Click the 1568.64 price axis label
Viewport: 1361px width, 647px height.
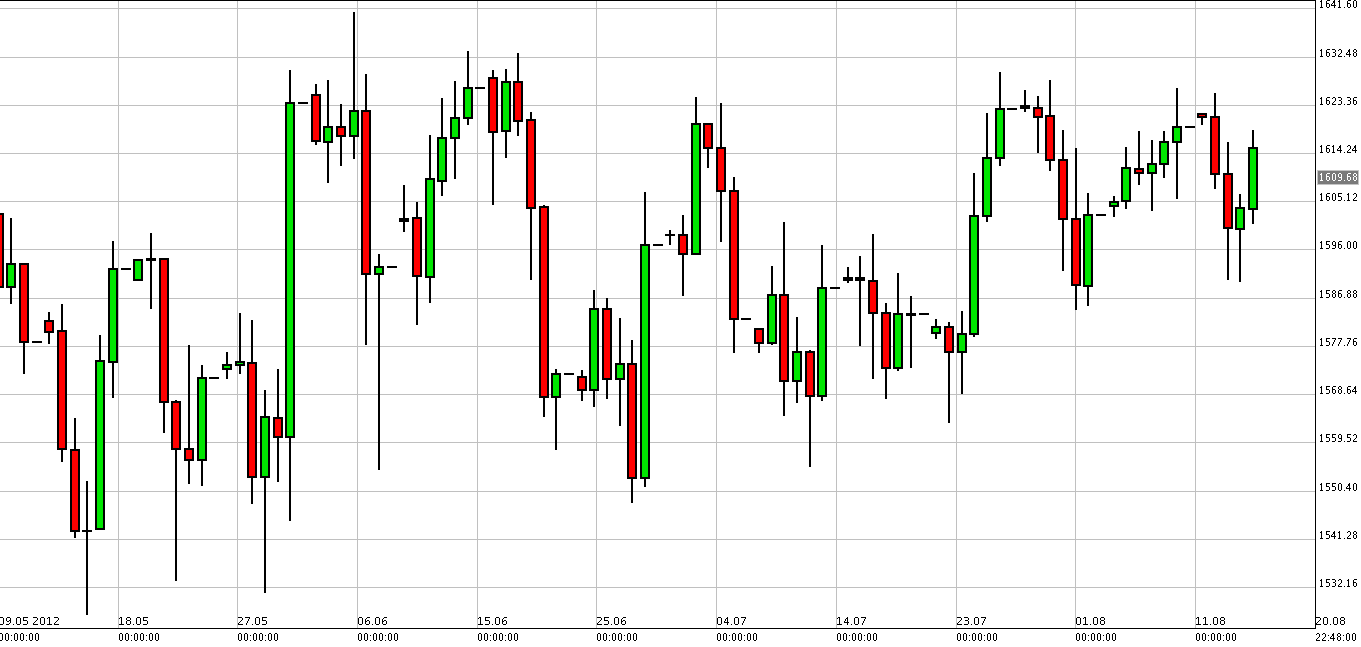pyautogui.click(x=1338, y=390)
